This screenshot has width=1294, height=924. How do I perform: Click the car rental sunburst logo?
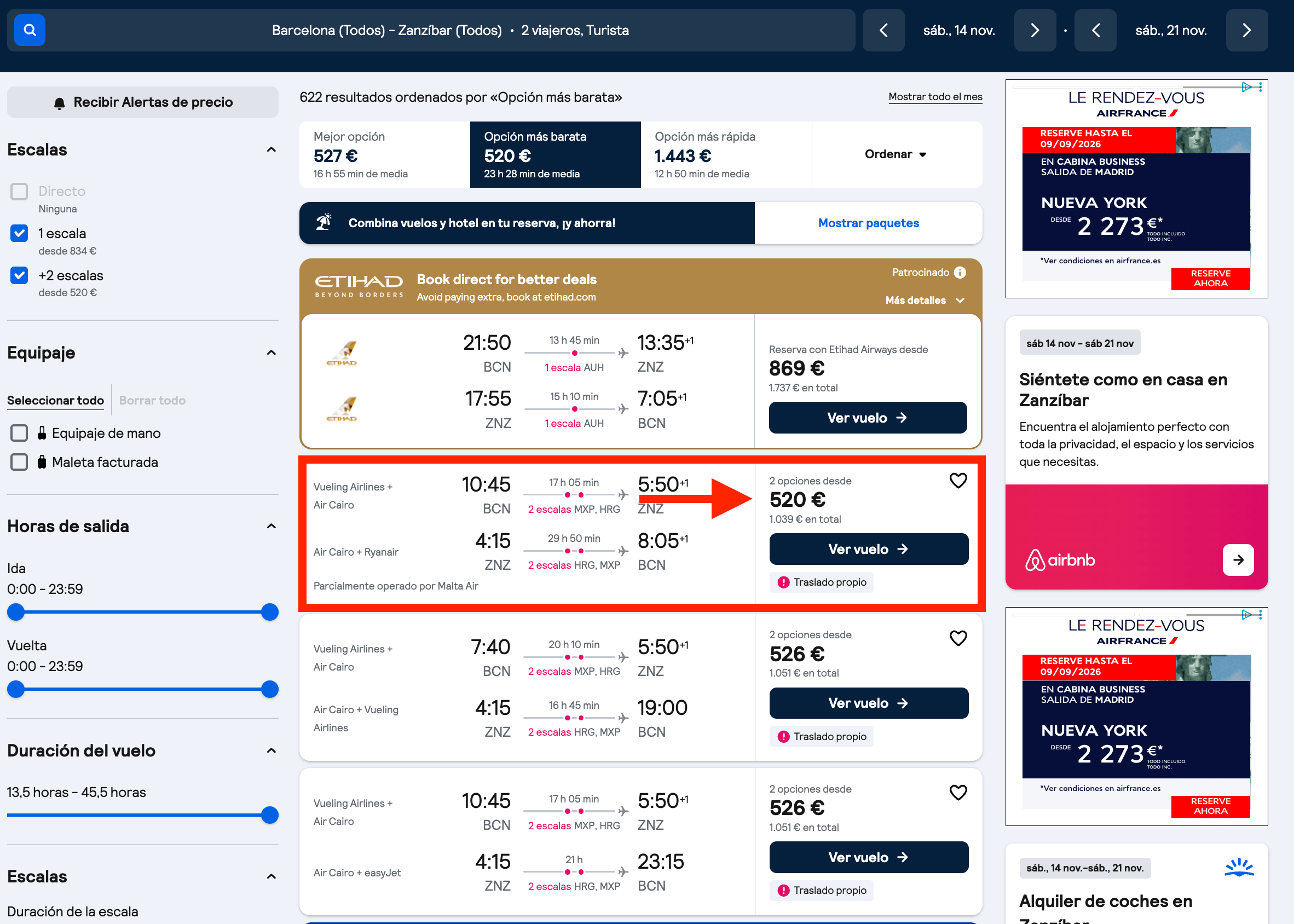pyautogui.click(x=1239, y=868)
